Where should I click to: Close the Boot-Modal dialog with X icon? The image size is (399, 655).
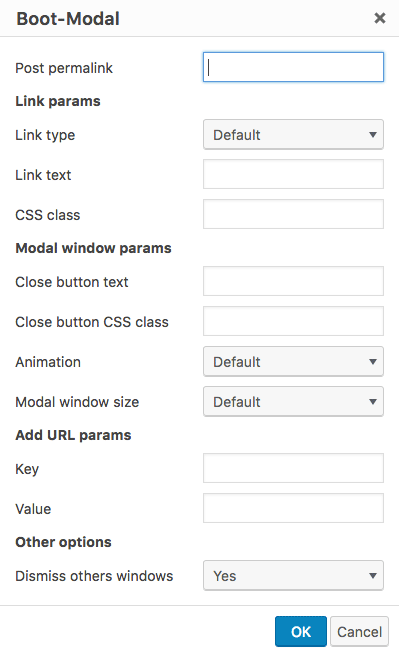tap(380, 18)
